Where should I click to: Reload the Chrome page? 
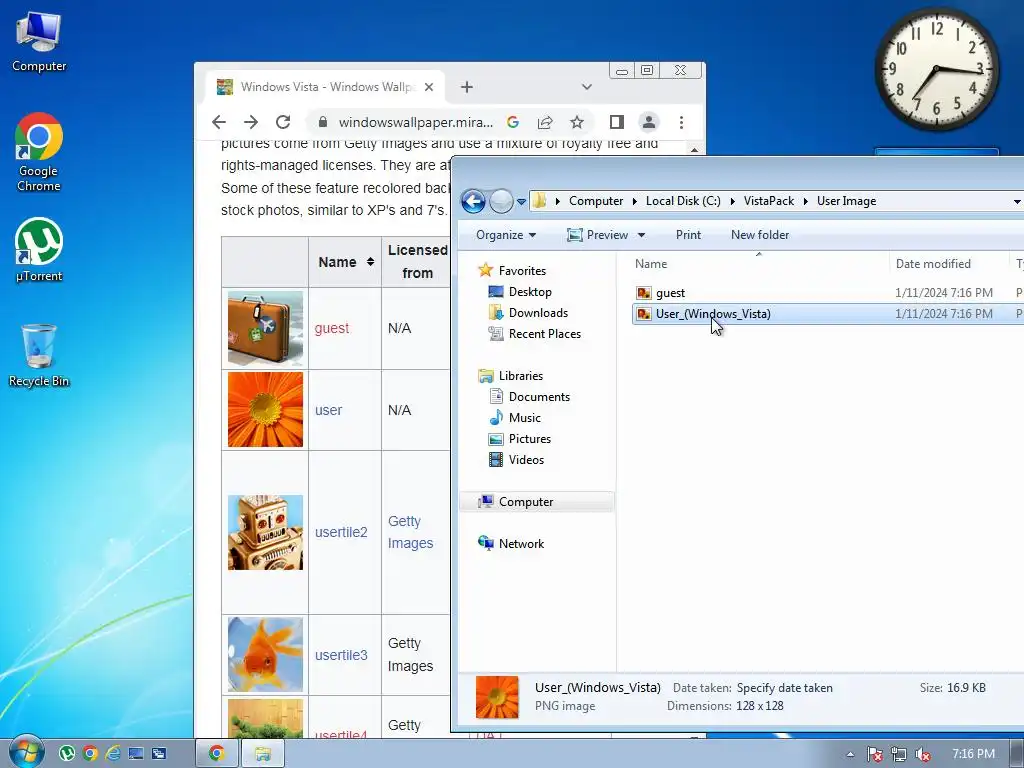(283, 122)
